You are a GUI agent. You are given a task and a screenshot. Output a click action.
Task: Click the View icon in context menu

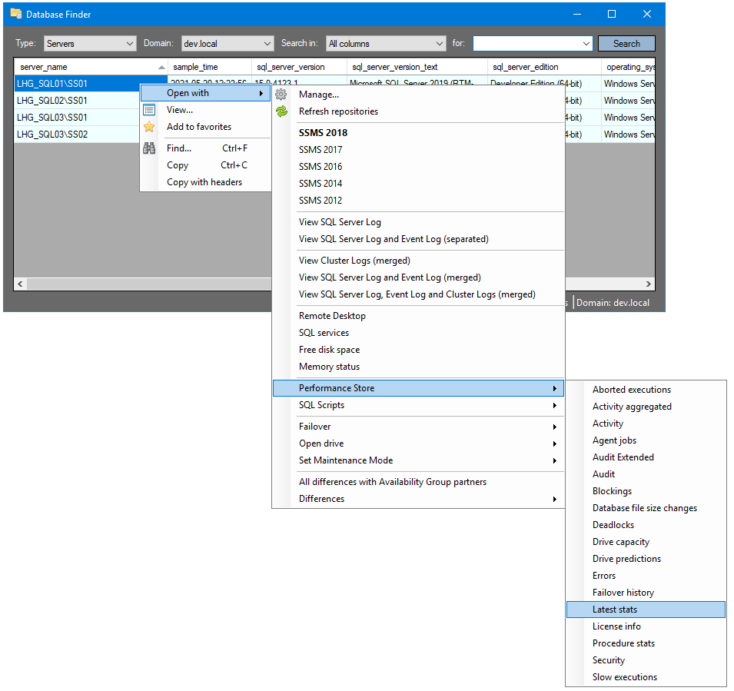click(149, 110)
